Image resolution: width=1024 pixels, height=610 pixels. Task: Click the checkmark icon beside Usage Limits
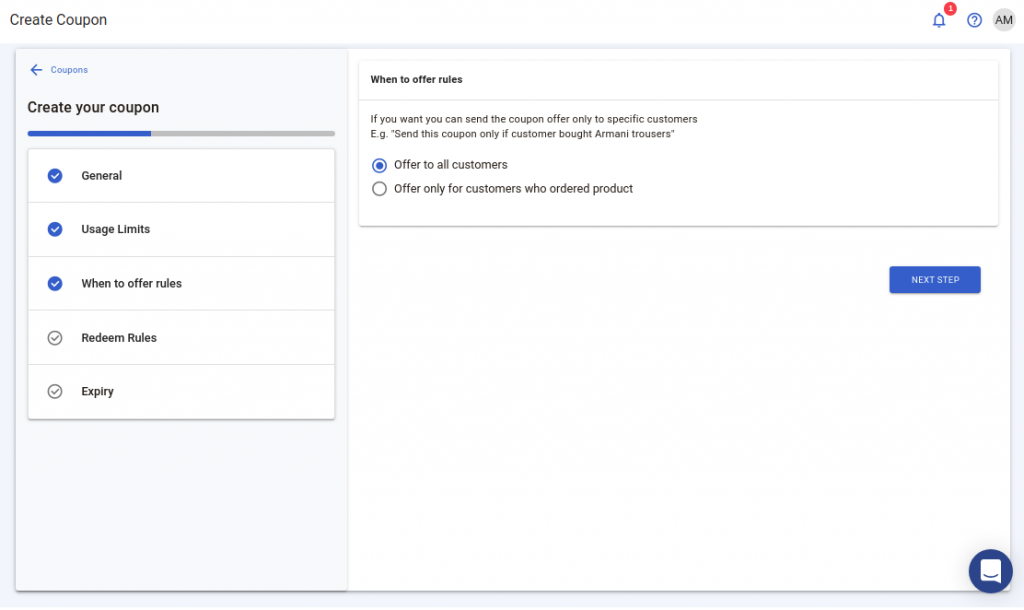[55, 229]
